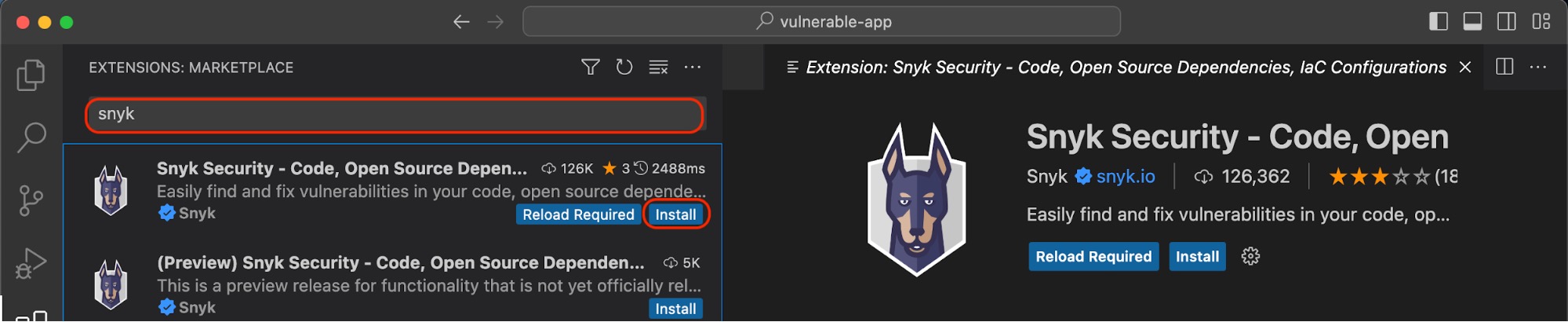This screenshot has width=1568, height=322.
Task: Click the yellow minimize window button
Action: pyautogui.click(x=45, y=22)
